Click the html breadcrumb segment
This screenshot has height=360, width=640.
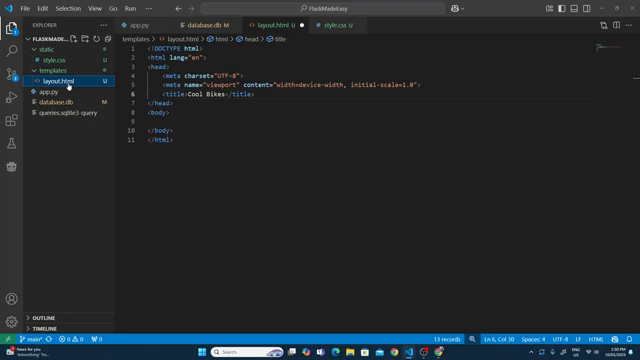(x=218, y=39)
